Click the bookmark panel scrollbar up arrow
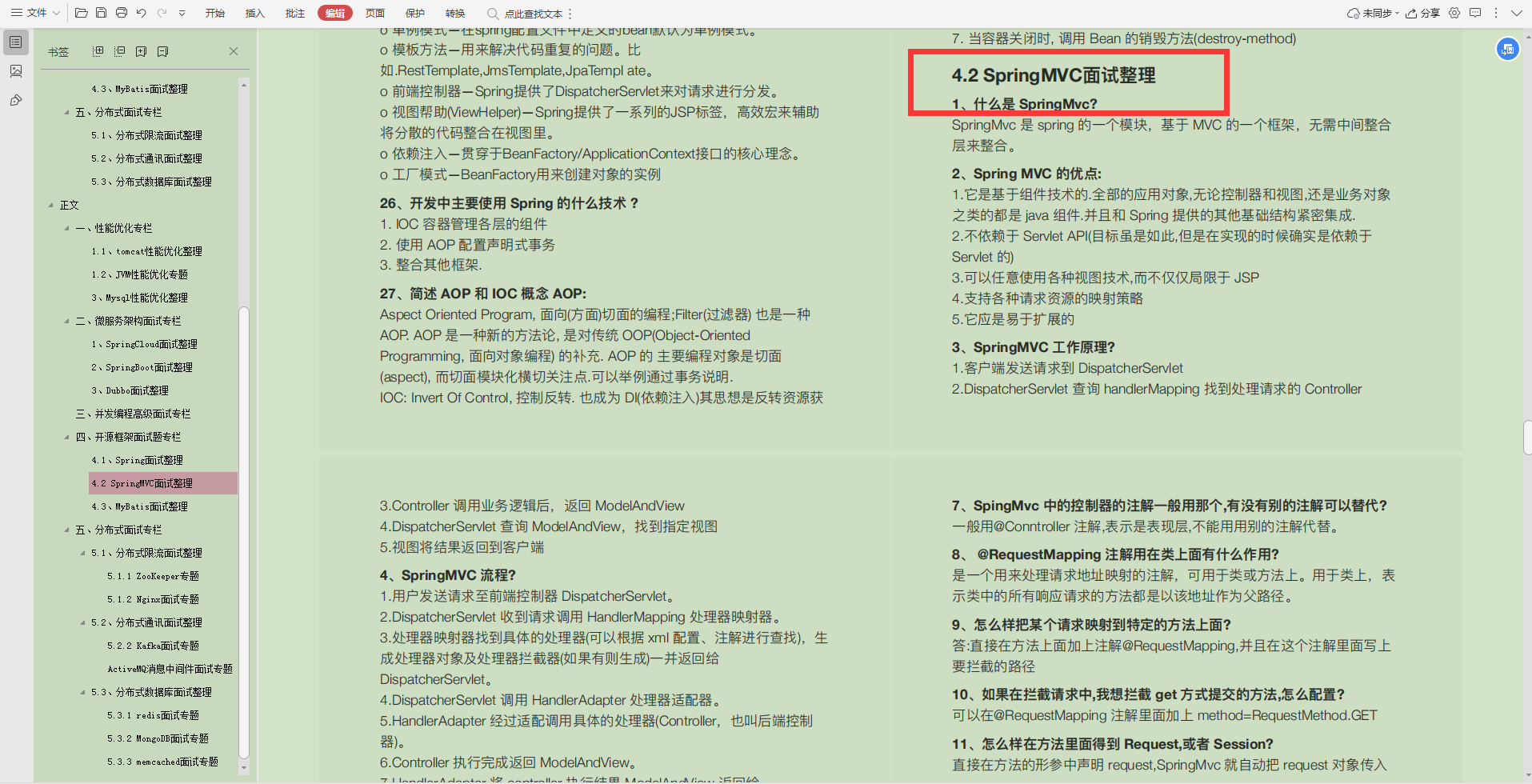Screen dimensions: 1532x784 (244, 84)
